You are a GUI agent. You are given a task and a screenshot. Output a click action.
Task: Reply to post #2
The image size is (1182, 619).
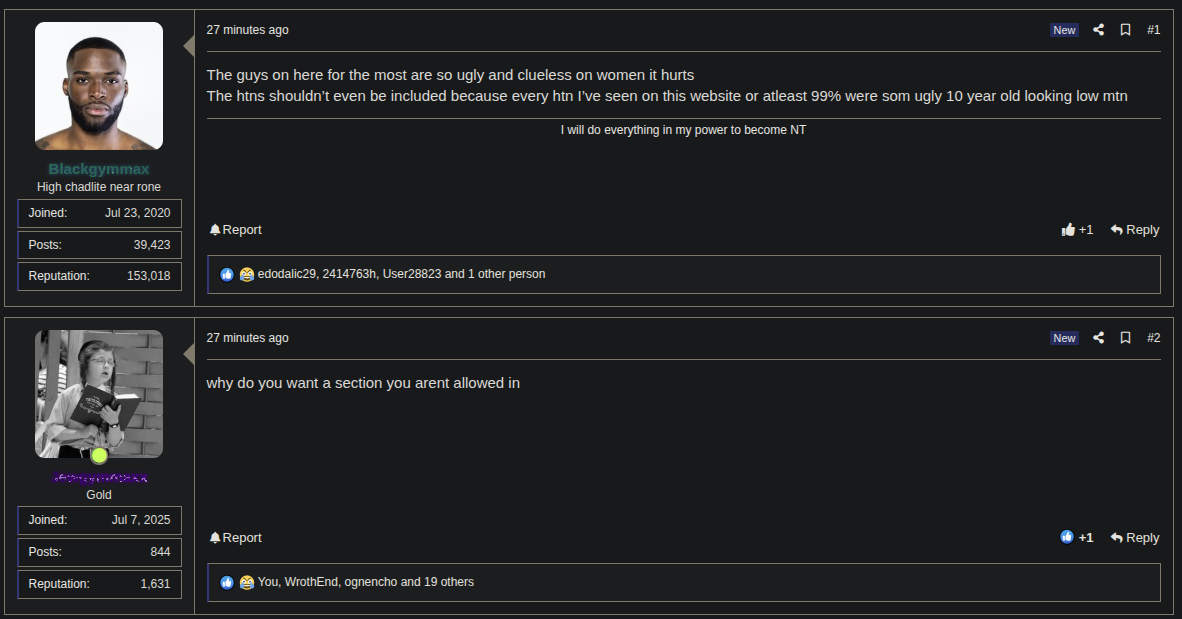coord(1135,538)
